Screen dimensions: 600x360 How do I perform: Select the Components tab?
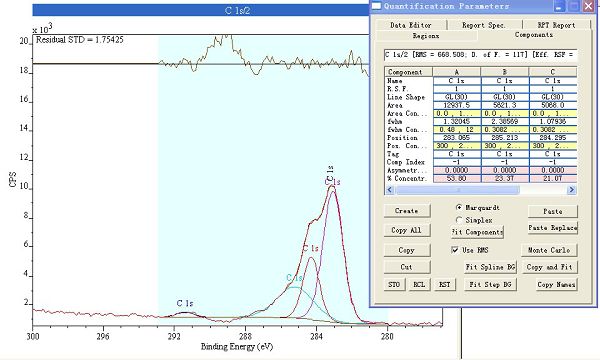[534, 35]
